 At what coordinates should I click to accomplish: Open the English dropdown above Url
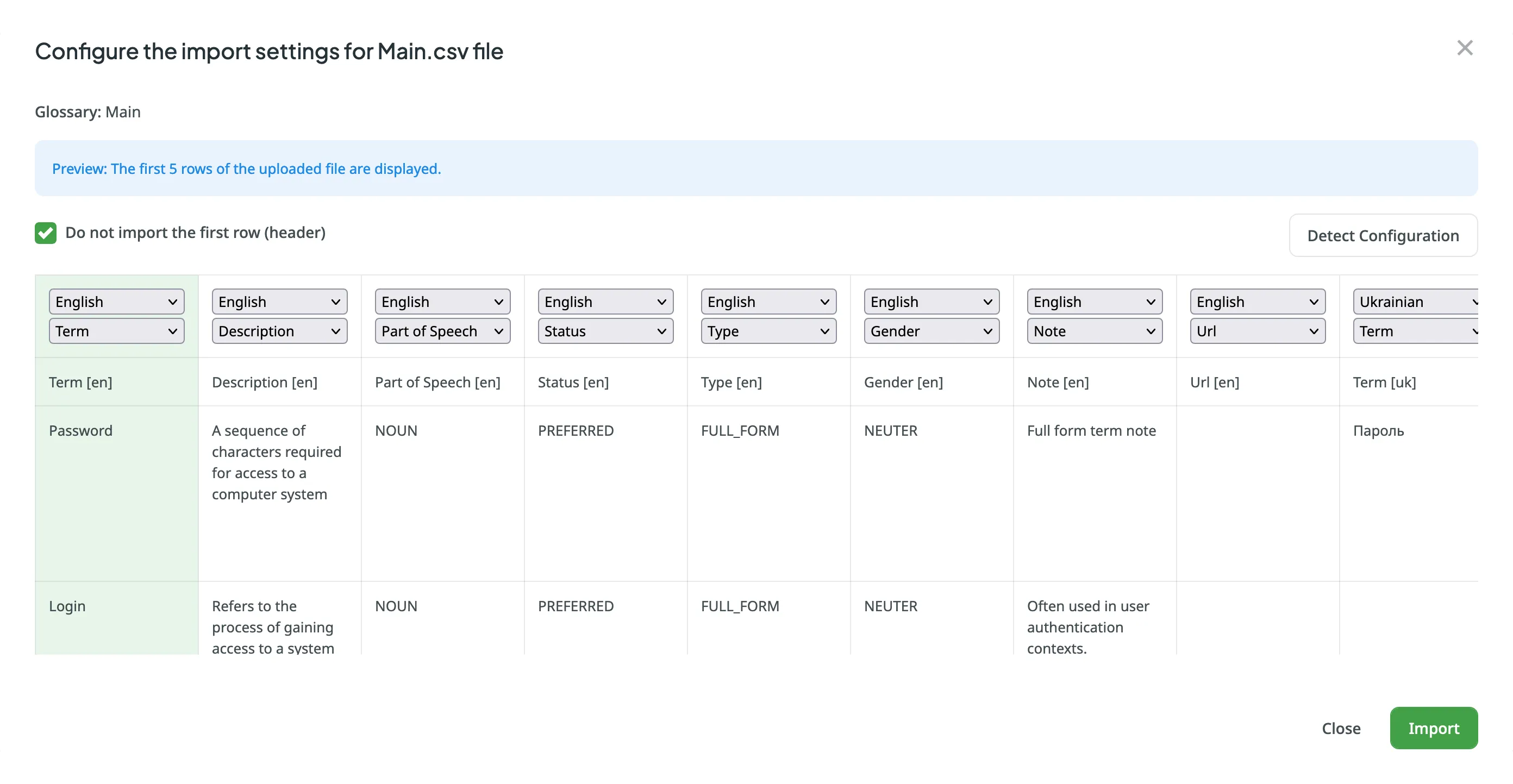[x=1257, y=302]
